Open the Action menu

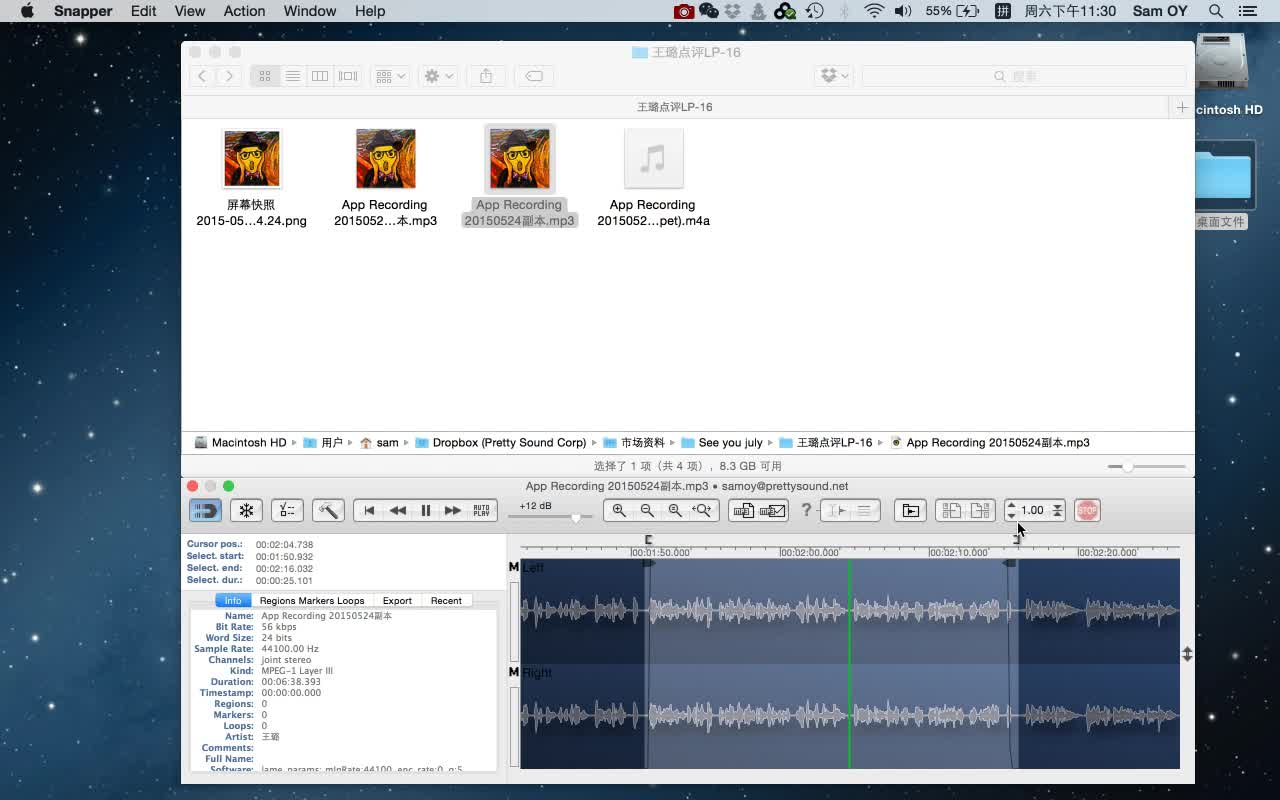point(244,11)
